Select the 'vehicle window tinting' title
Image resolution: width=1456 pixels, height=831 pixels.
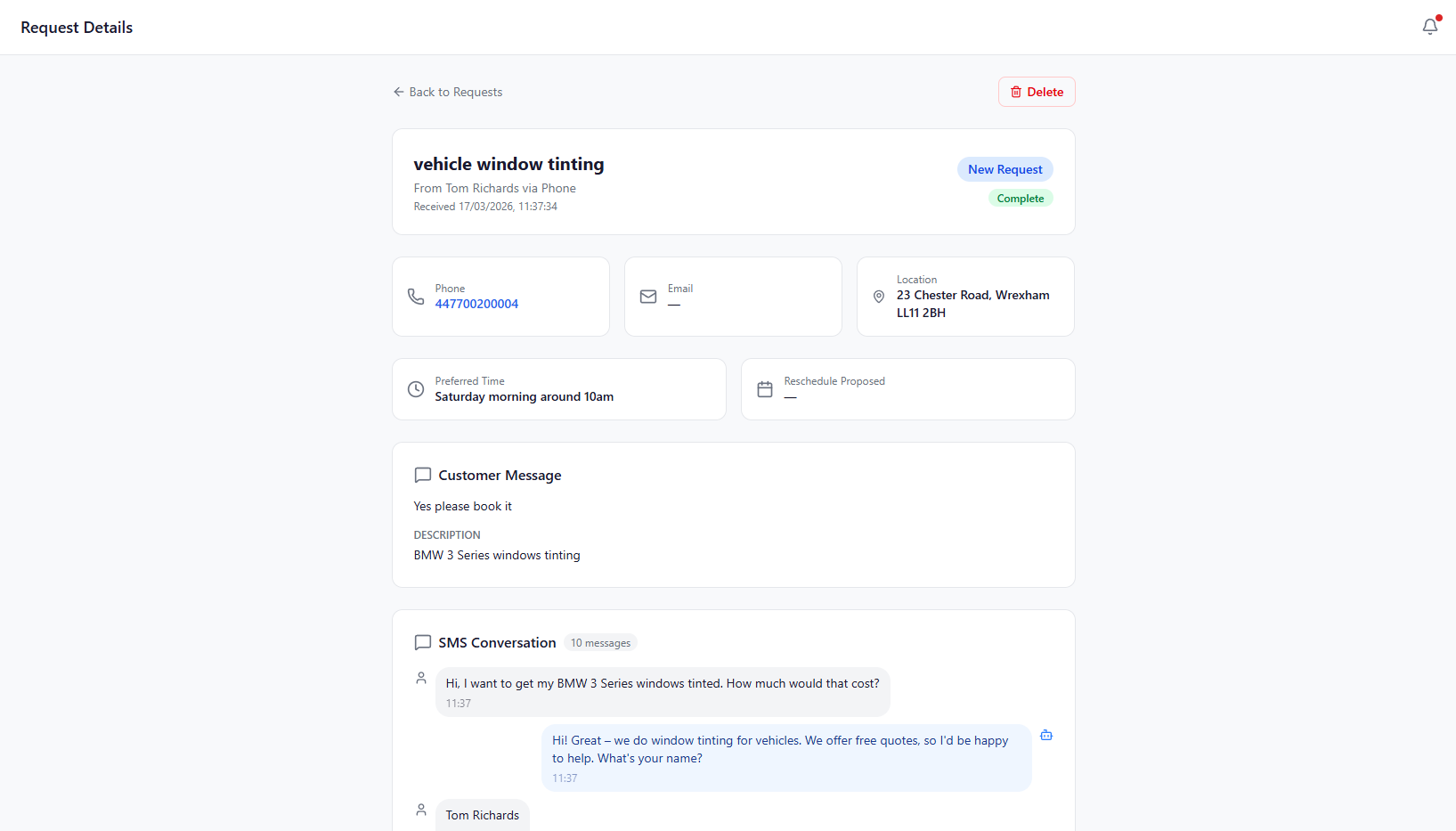(508, 164)
